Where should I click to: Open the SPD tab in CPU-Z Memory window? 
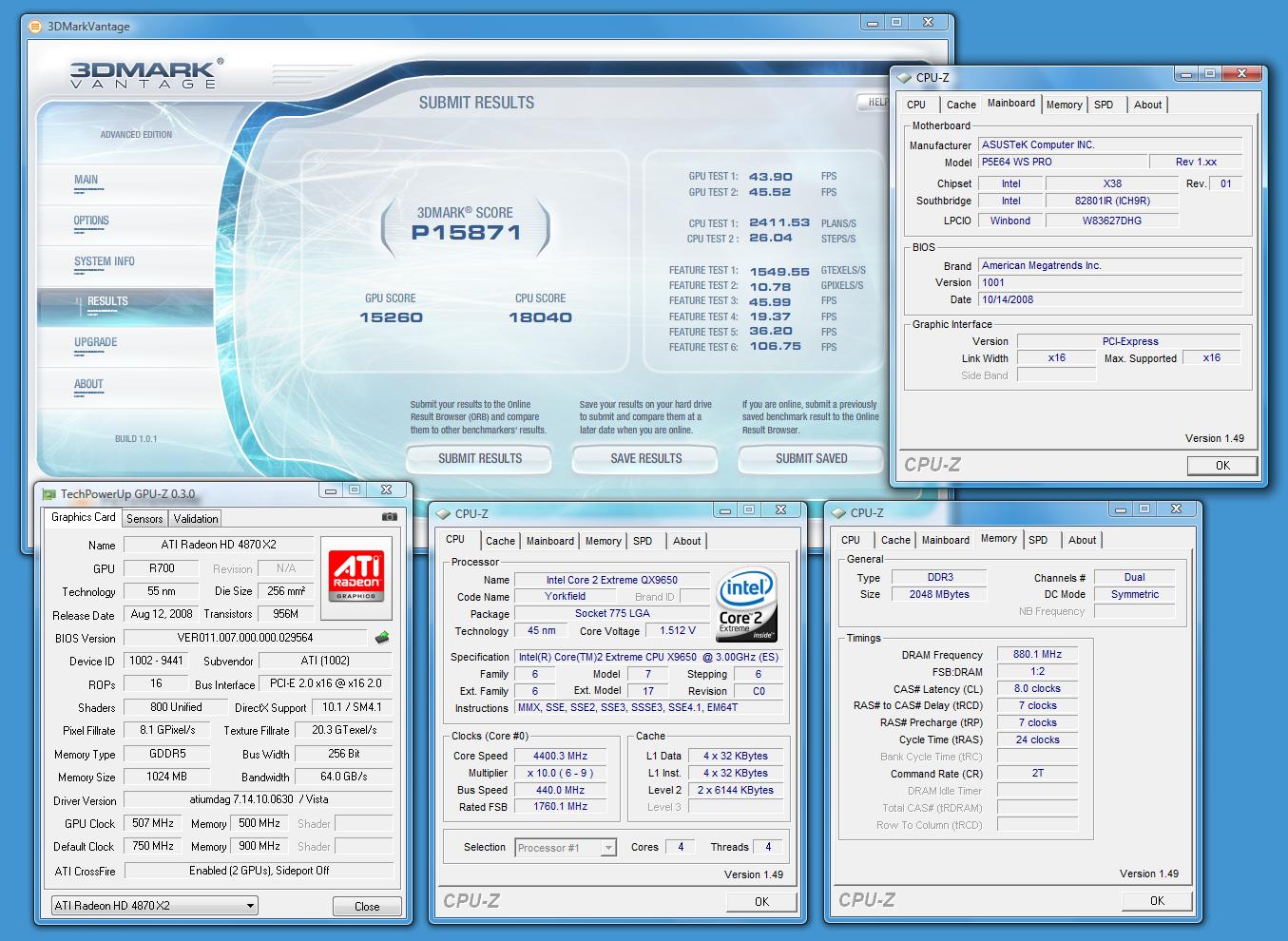[1038, 540]
